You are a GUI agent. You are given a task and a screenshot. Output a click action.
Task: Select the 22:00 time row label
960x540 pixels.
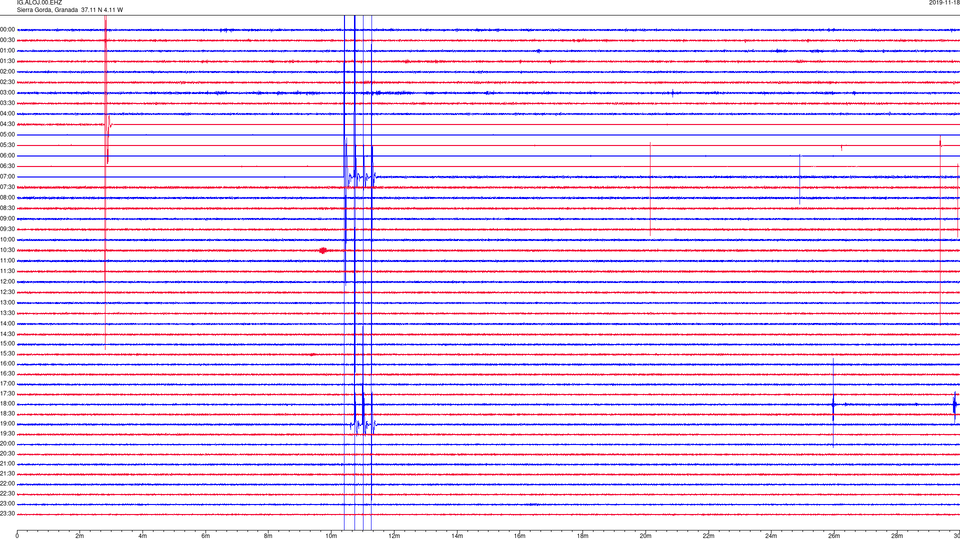(x=7, y=484)
